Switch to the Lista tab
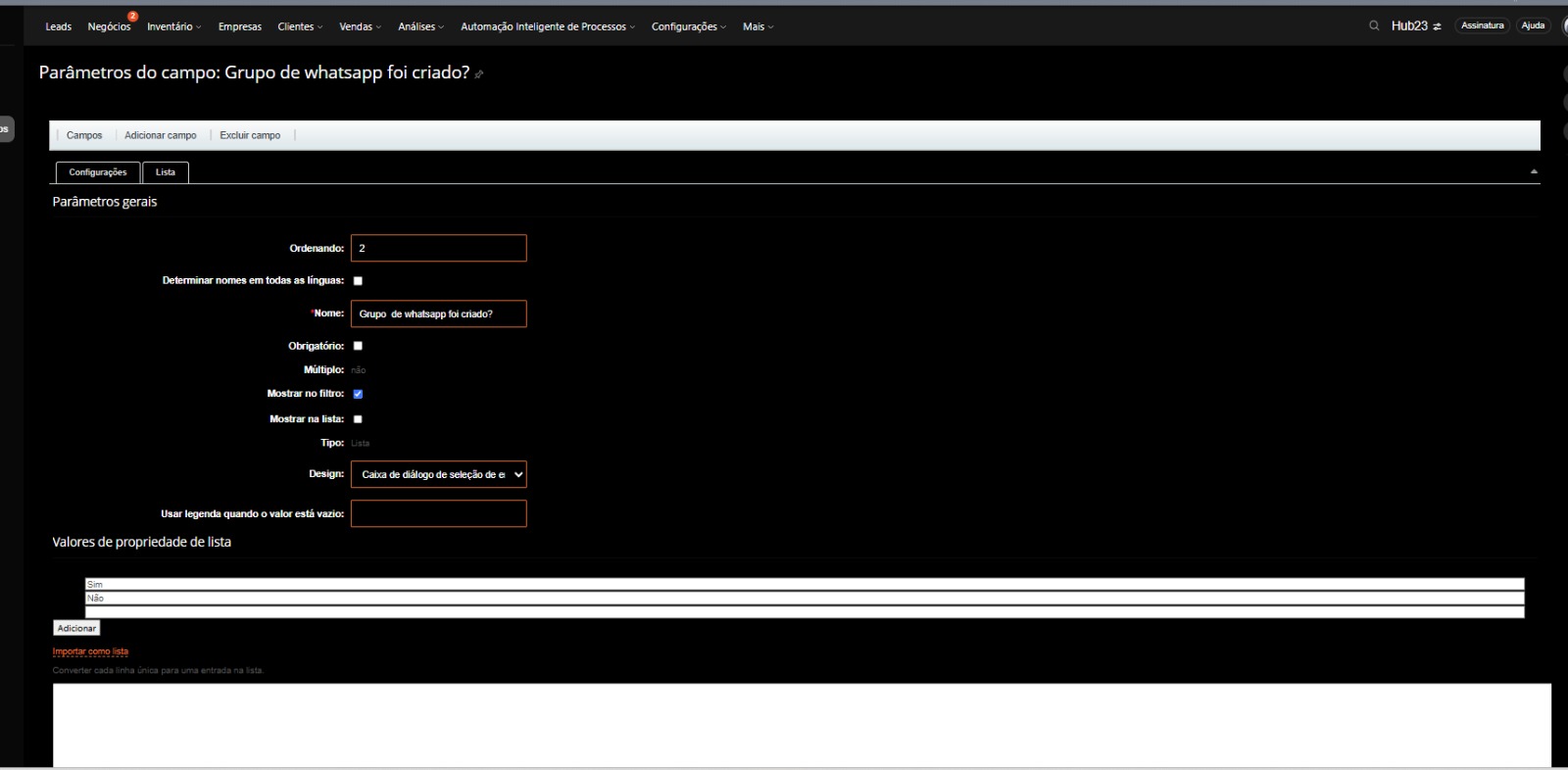This screenshot has height=770, width=1568. coord(166,172)
